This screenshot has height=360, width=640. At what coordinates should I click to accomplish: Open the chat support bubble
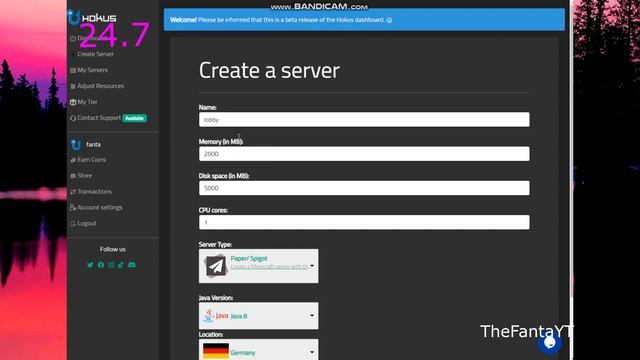[550, 343]
